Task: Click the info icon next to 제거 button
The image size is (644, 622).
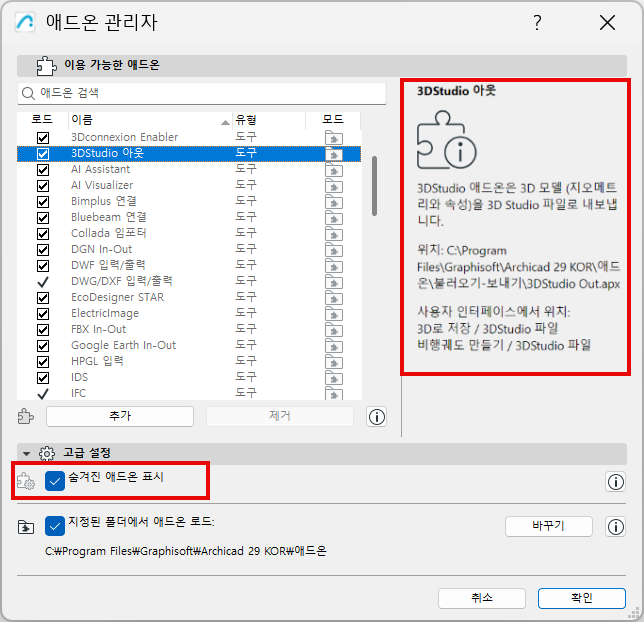Action: pos(376,417)
